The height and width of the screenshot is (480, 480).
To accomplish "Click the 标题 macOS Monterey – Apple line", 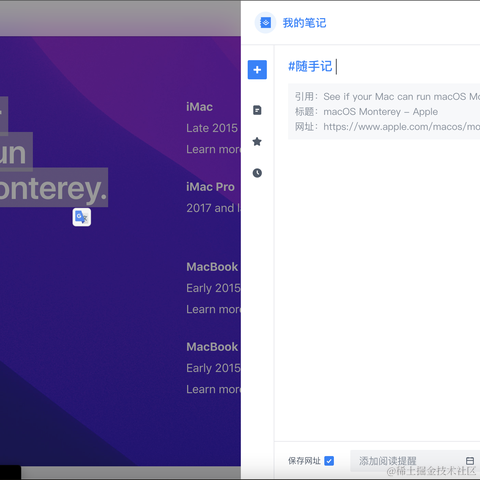I will click(x=366, y=112).
